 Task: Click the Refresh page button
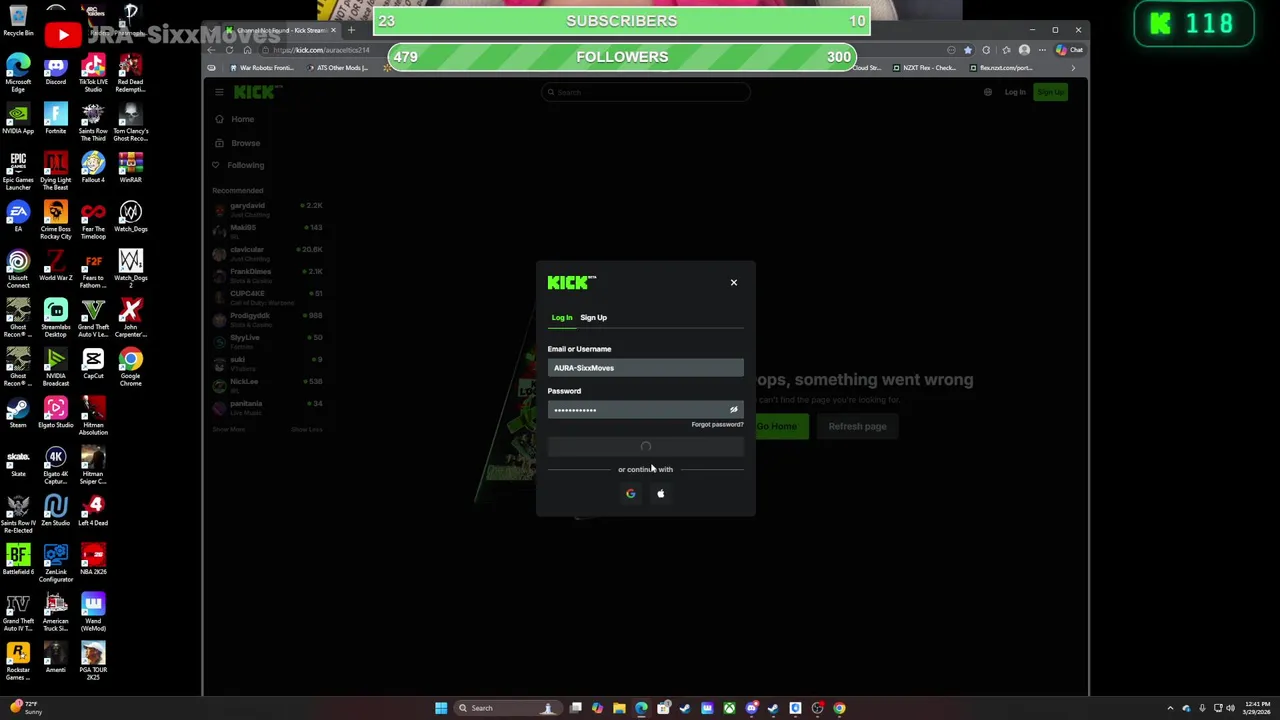pyautogui.click(x=857, y=426)
